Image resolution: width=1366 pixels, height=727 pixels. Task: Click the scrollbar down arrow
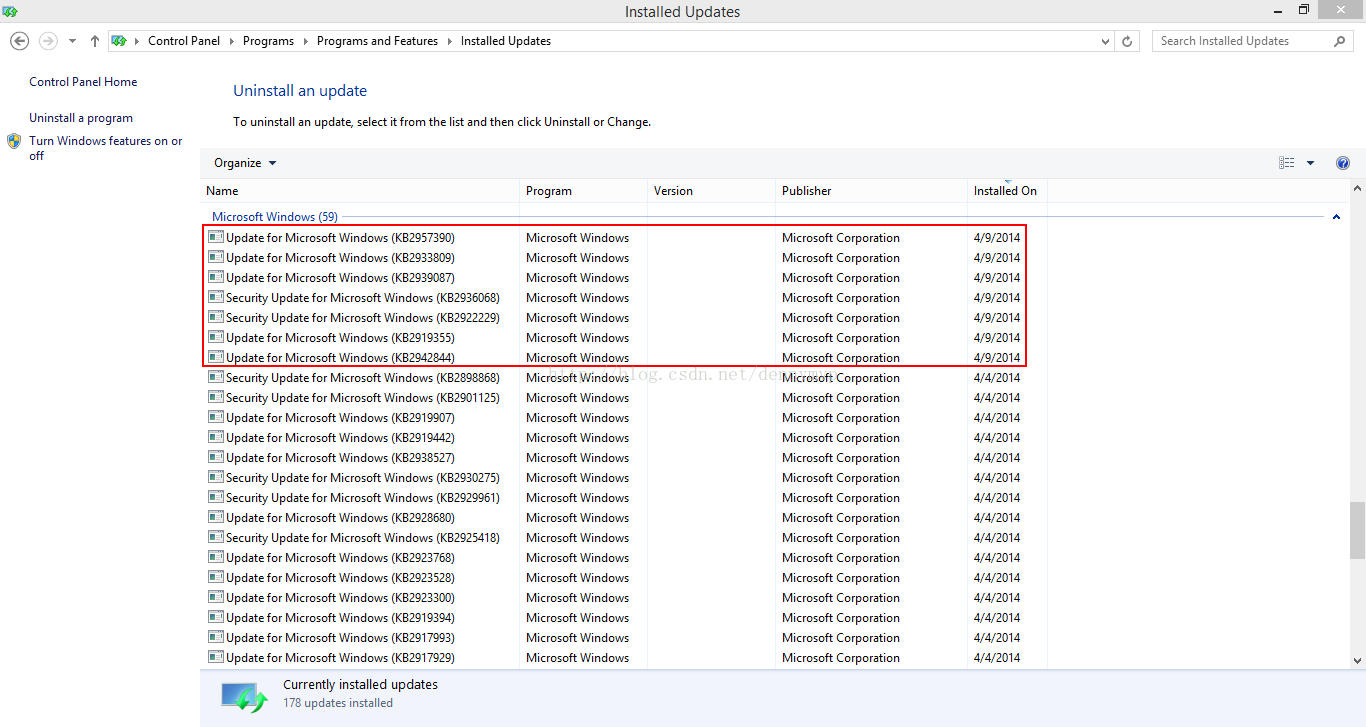click(1357, 660)
